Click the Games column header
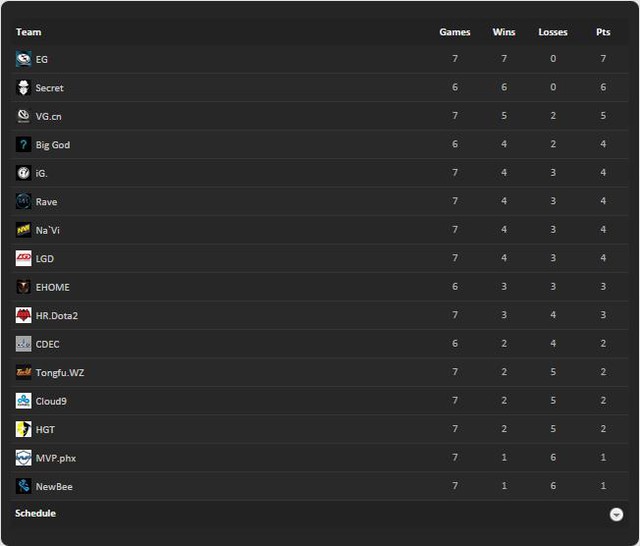Image resolution: width=640 pixels, height=546 pixels. click(455, 32)
